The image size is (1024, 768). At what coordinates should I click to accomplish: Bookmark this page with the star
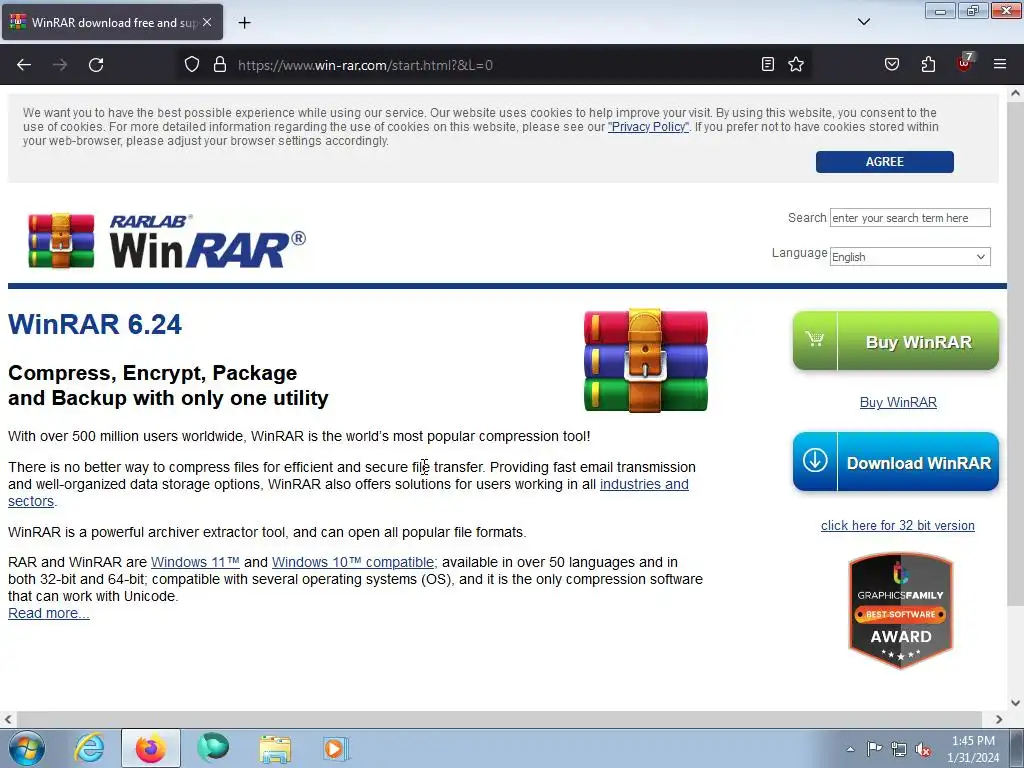click(x=796, y=64)
